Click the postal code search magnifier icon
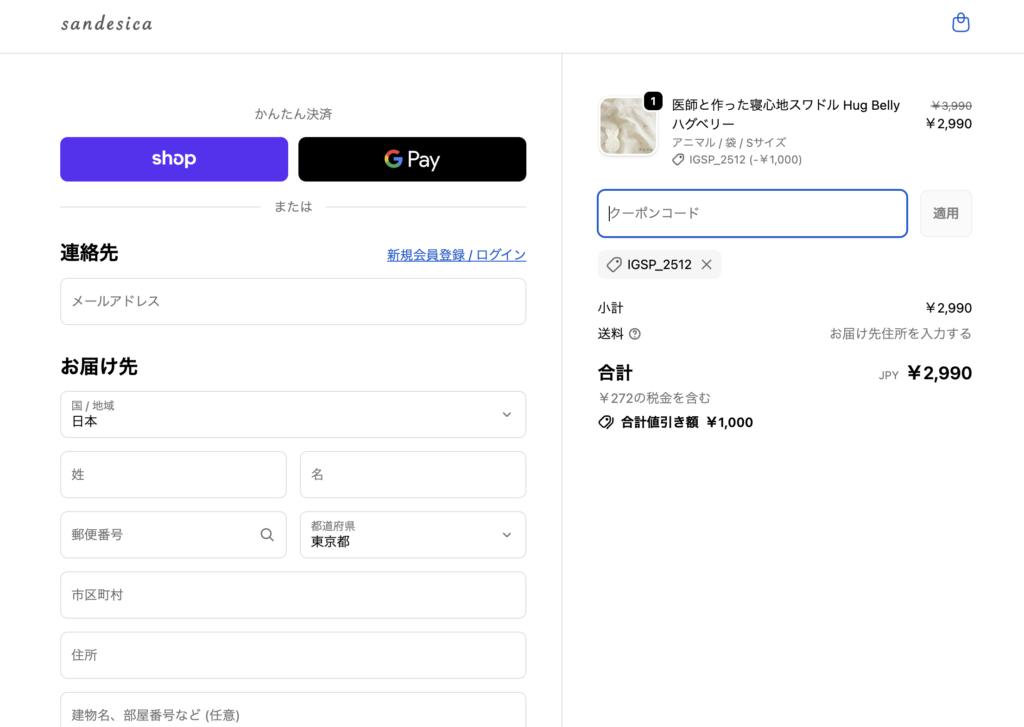The height and width of the screenshot is (727, 1024). click(267, 535)
